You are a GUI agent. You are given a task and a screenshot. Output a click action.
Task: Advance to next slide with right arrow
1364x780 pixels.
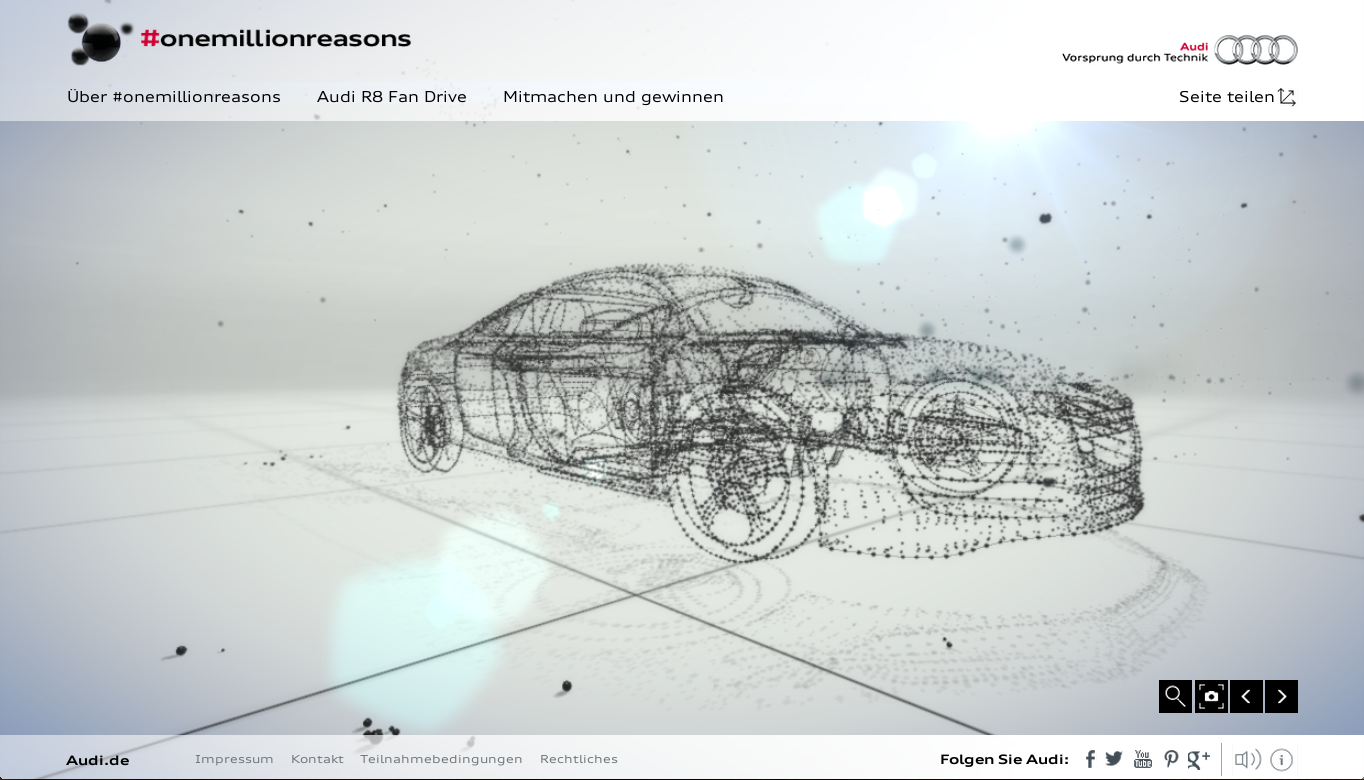point(1281,696)
